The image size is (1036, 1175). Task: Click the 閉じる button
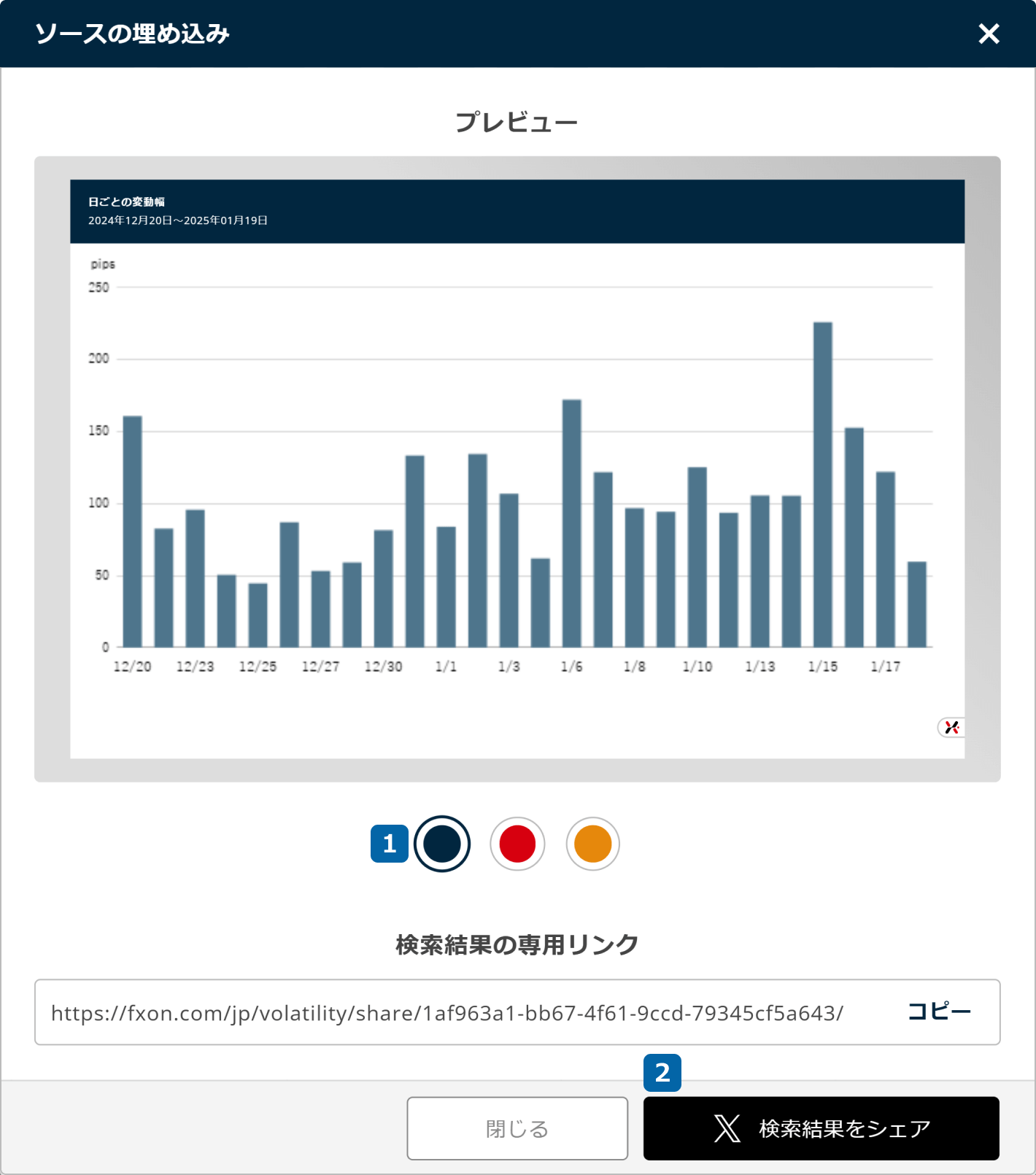[517, 1128]
